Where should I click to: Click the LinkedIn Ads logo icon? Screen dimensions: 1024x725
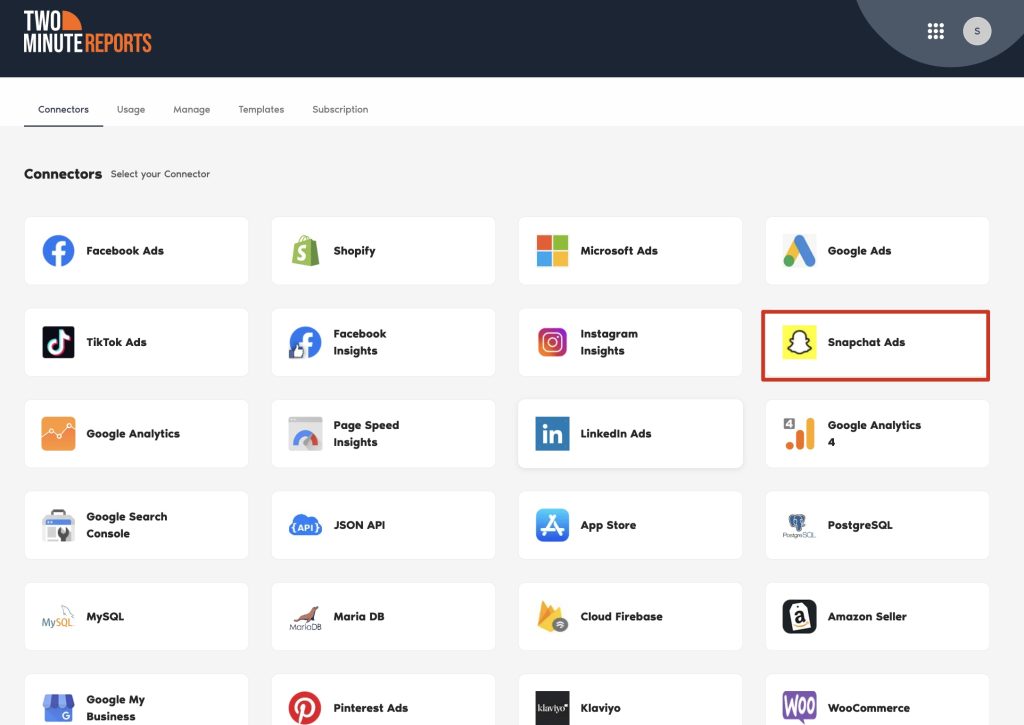(x=552, y=434)
